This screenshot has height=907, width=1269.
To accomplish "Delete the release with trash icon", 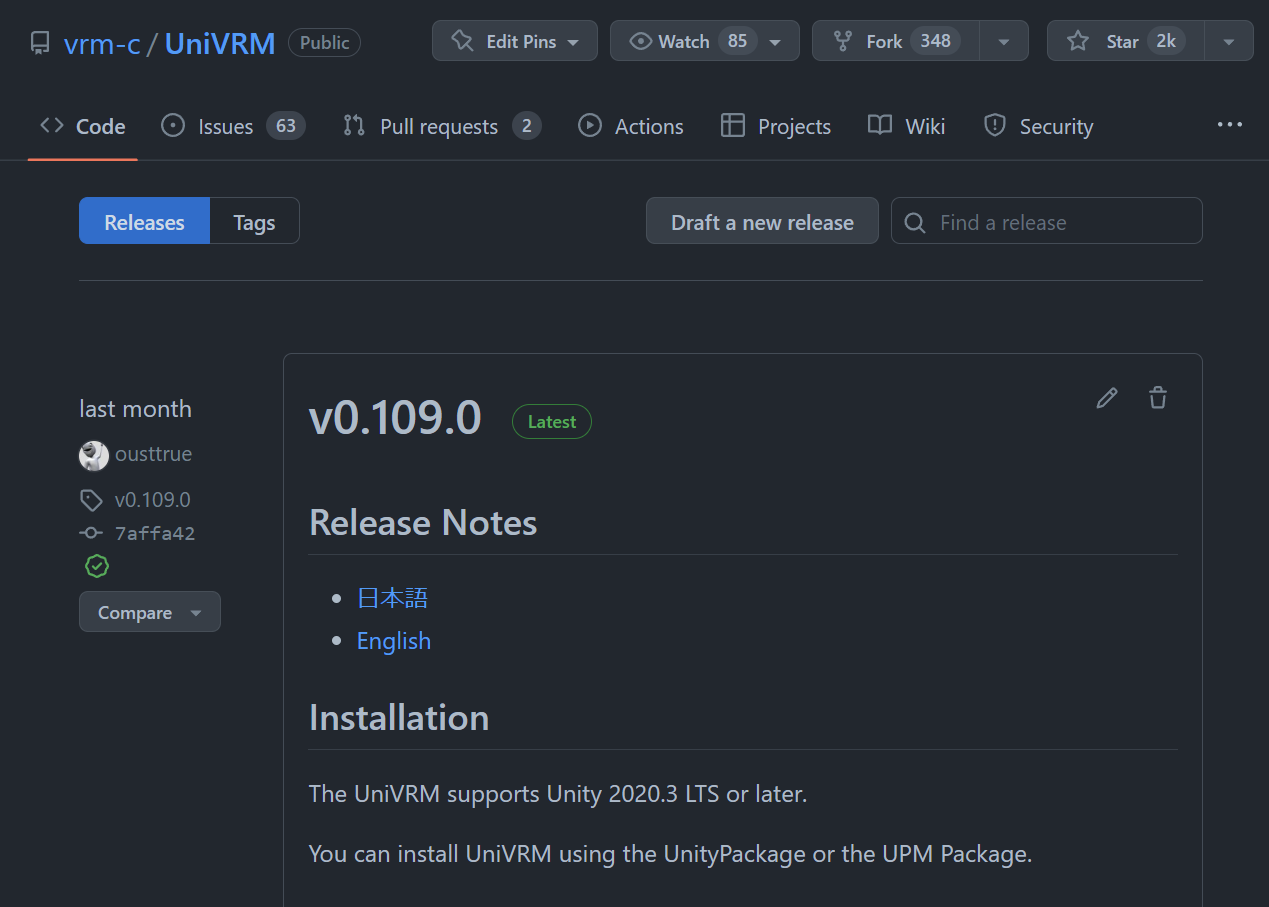I will pos(1158,398).
